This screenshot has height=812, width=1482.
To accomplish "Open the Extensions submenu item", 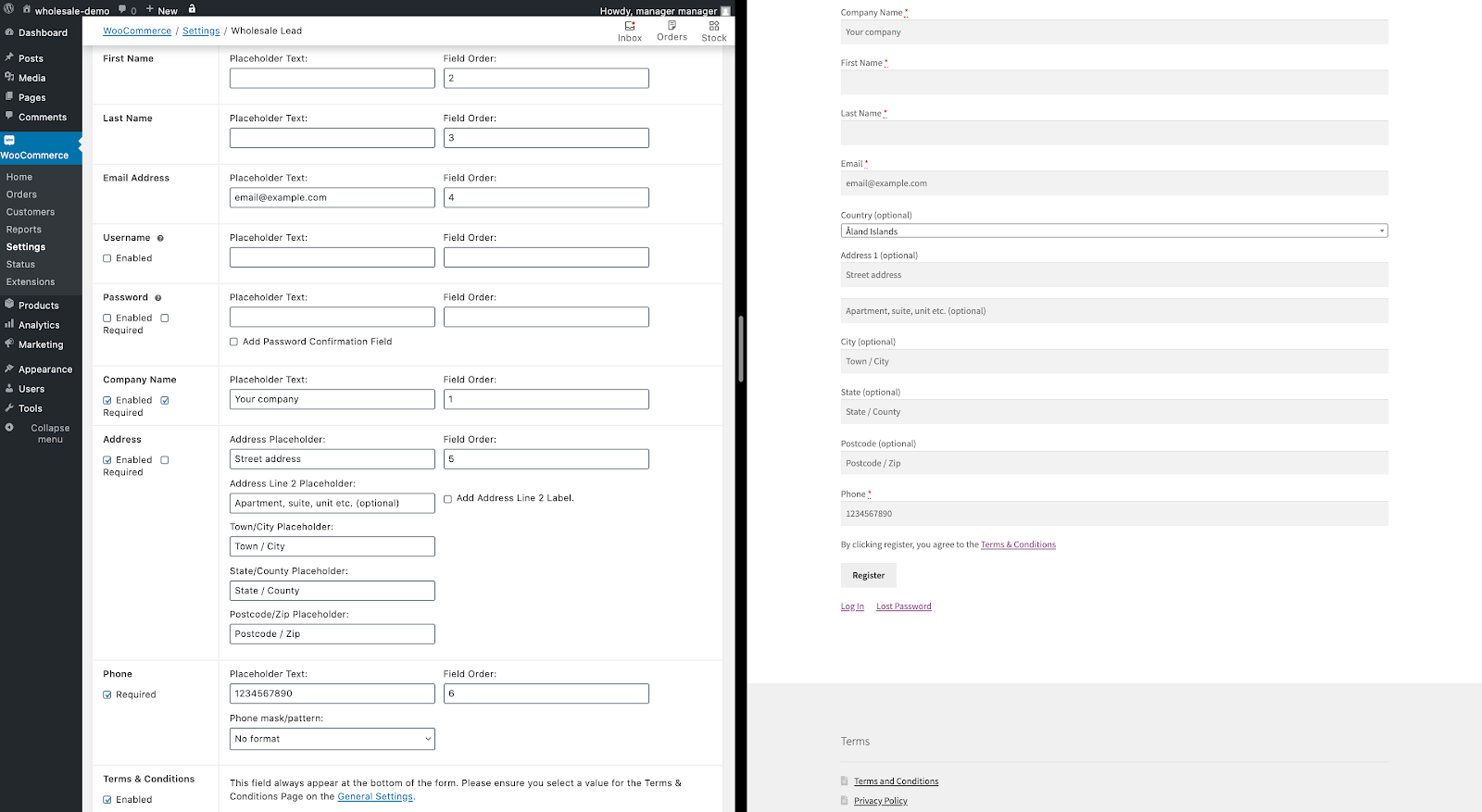I will pos(31,282).
